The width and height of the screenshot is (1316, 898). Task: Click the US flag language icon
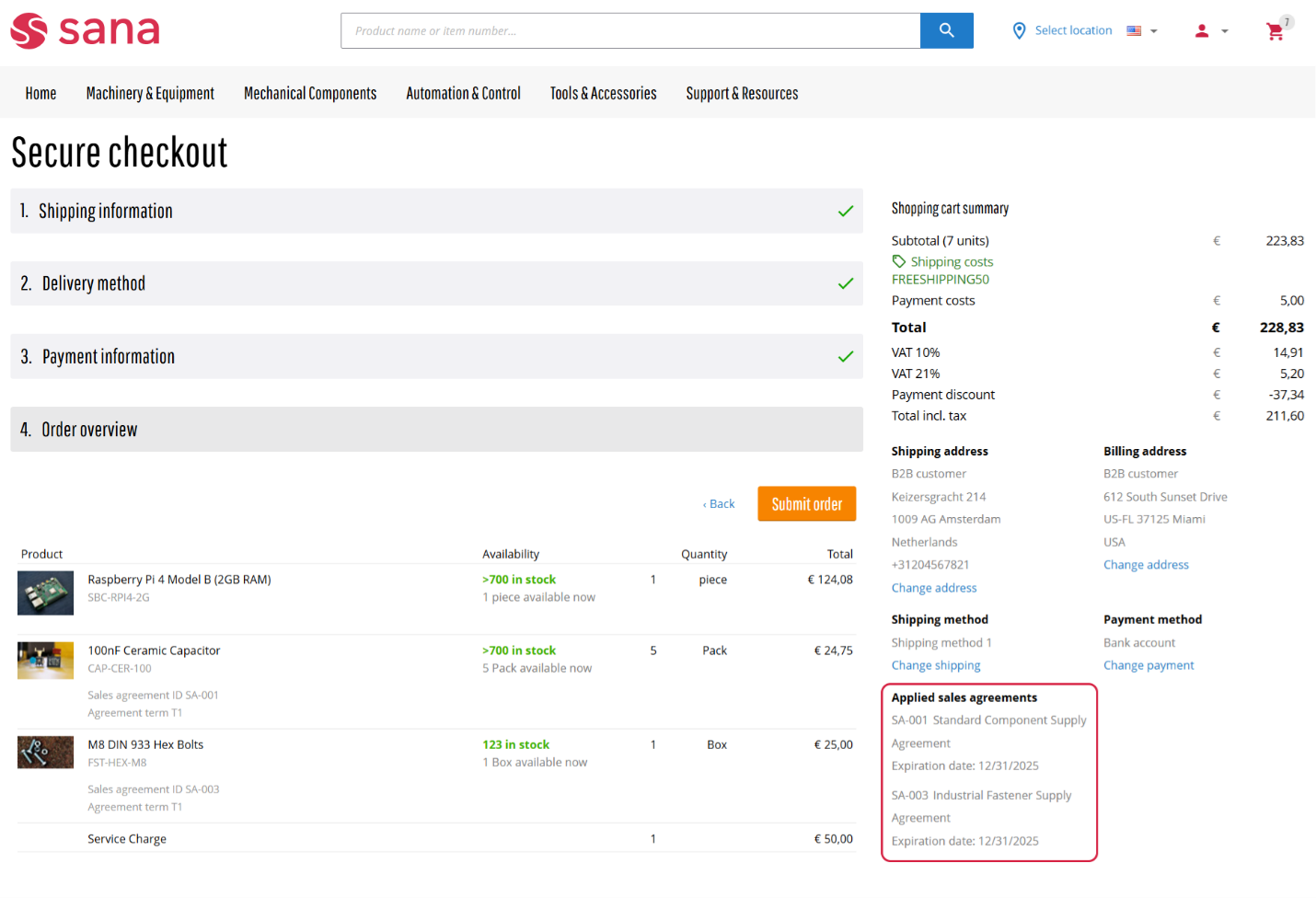(x=1134, y=30)
